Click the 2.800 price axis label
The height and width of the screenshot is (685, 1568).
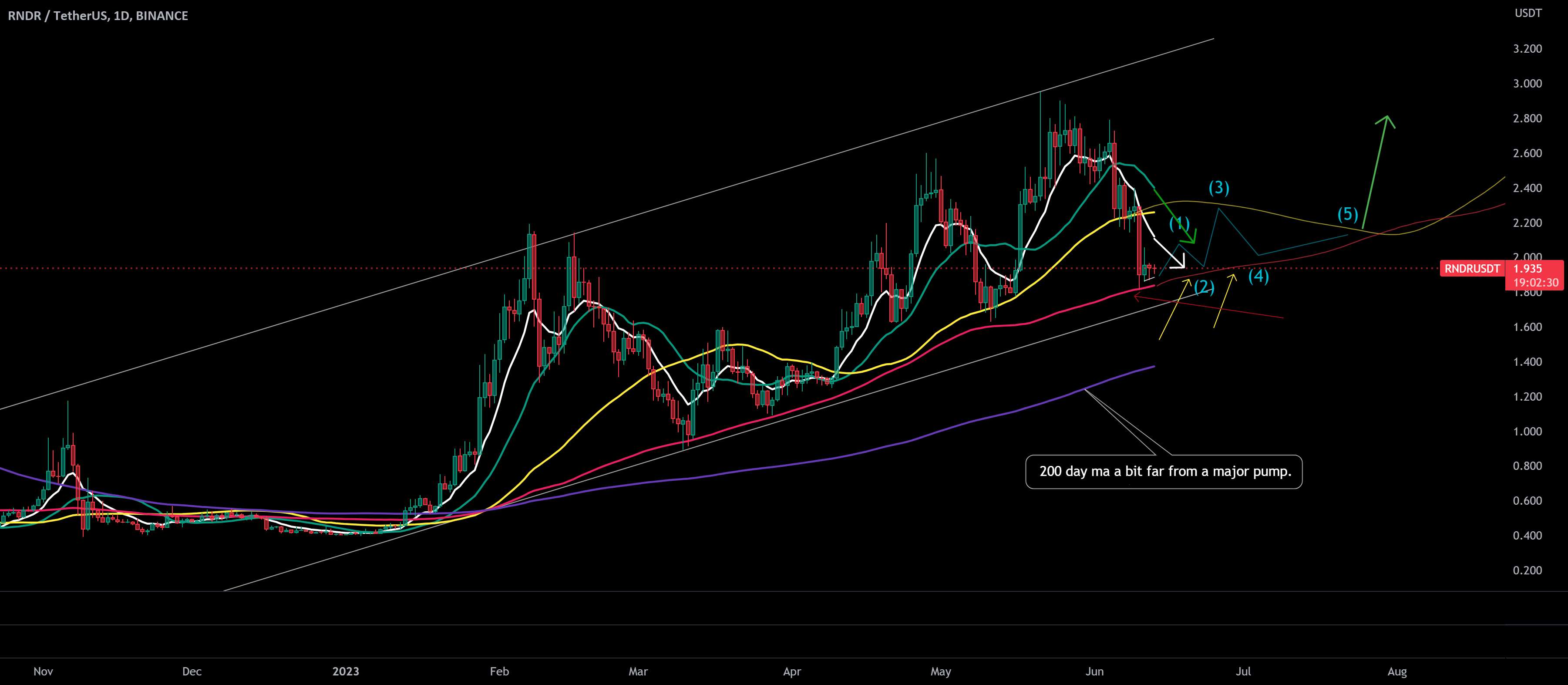(1528, 118)
